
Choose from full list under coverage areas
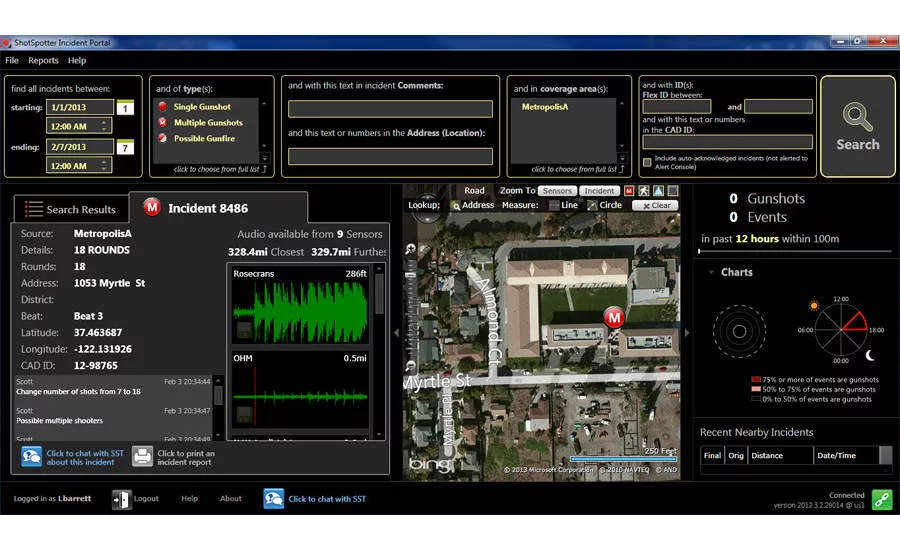pos(577,169)
